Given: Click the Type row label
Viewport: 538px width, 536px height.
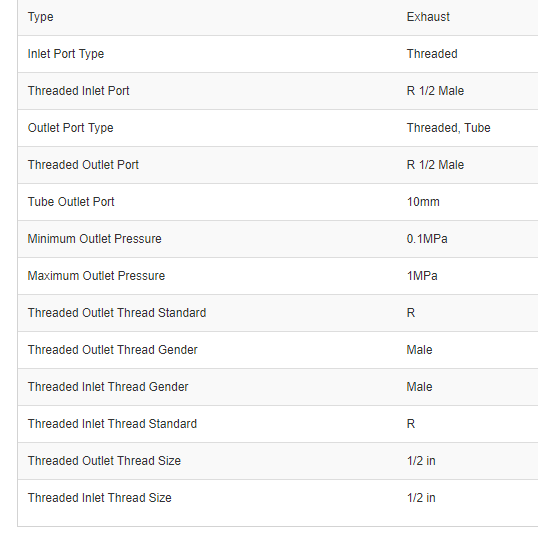Looking at the screenshot, I should pyautogui.click(x=40, y=17).
